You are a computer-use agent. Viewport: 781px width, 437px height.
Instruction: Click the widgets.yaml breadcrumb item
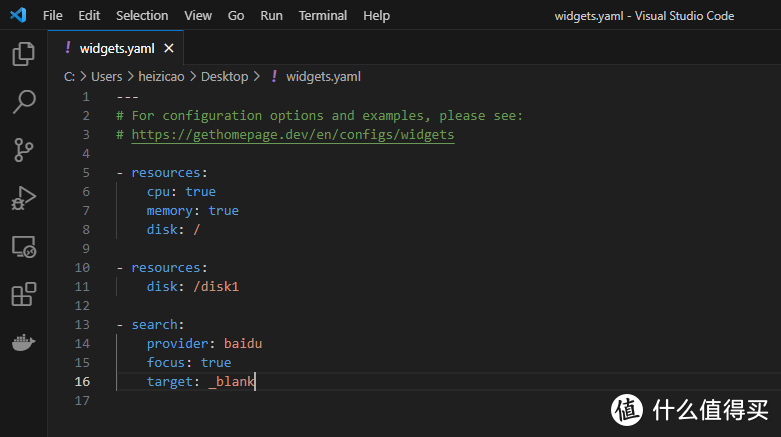click(322, 76)
